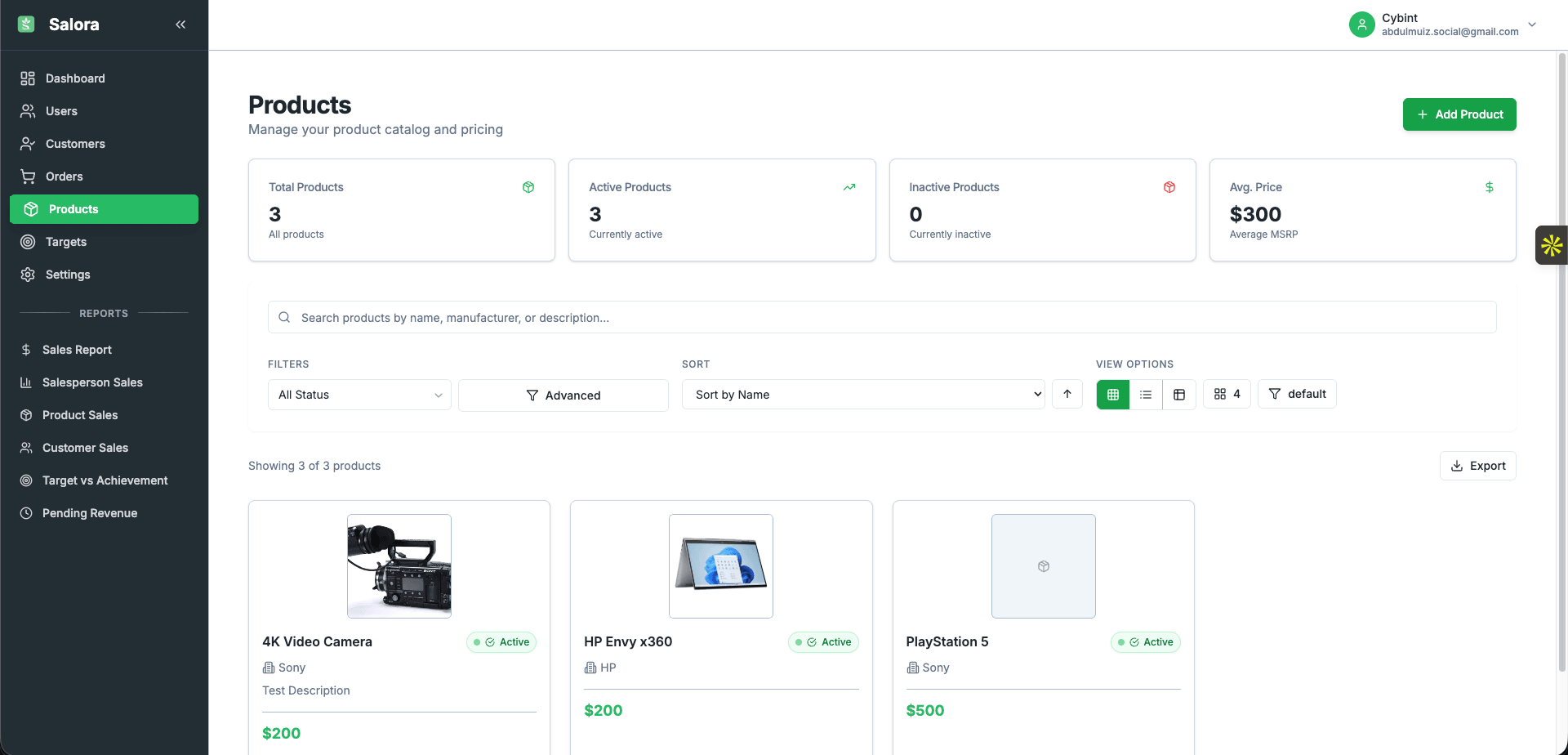Click the Users icon in the sidebar
This screenshot has width=1568, height=755.
pyautogui.click(x=27, y=111)
